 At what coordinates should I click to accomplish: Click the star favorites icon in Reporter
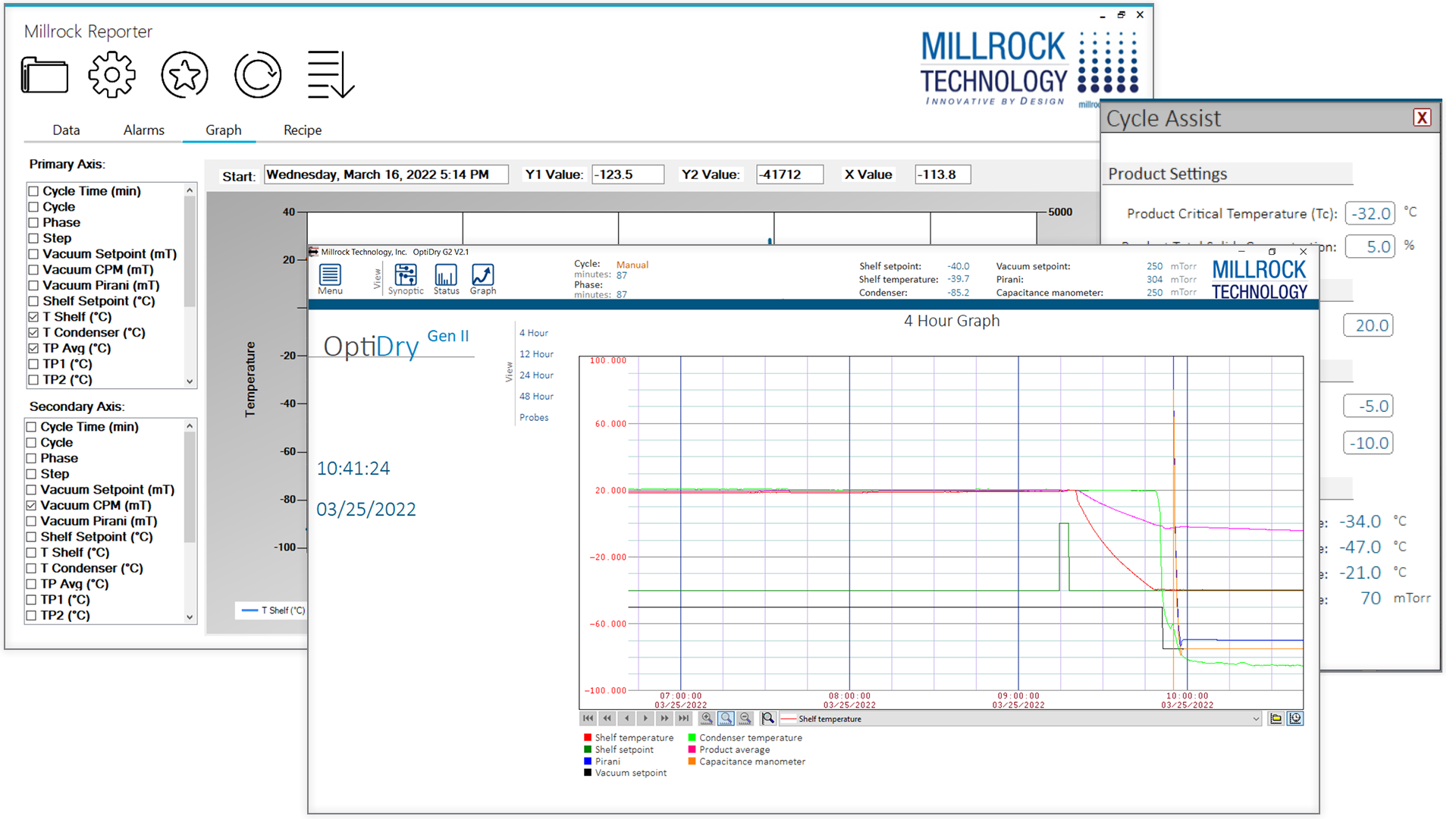184,74
